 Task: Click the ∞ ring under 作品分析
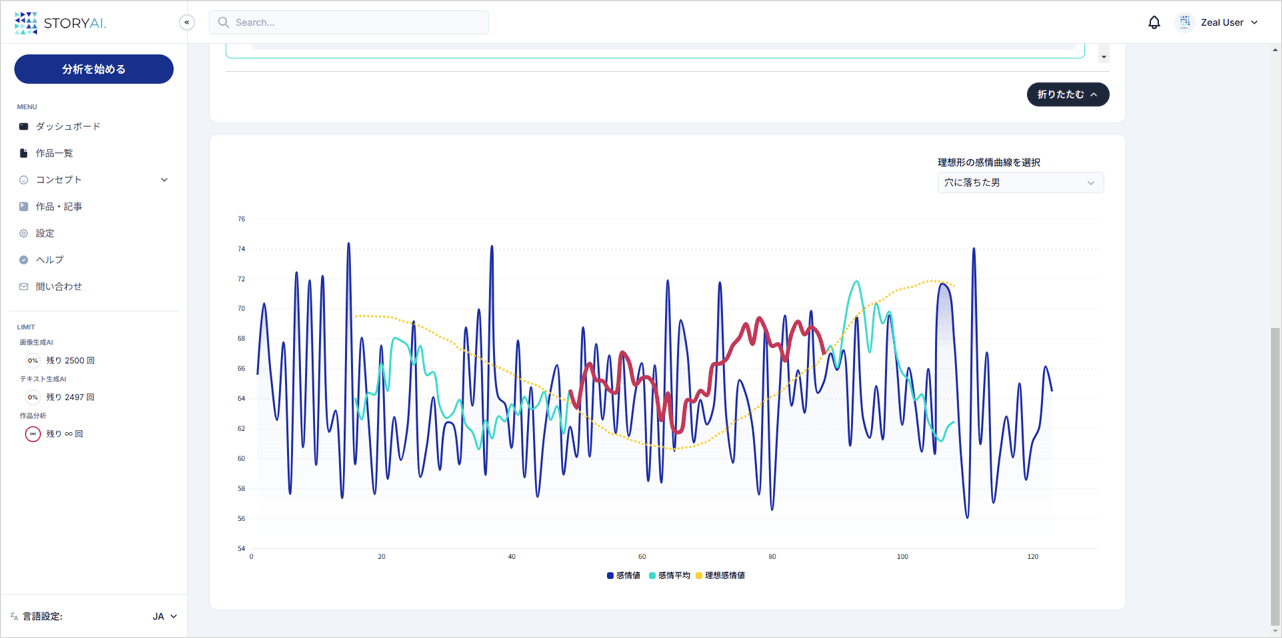(33, 434)
